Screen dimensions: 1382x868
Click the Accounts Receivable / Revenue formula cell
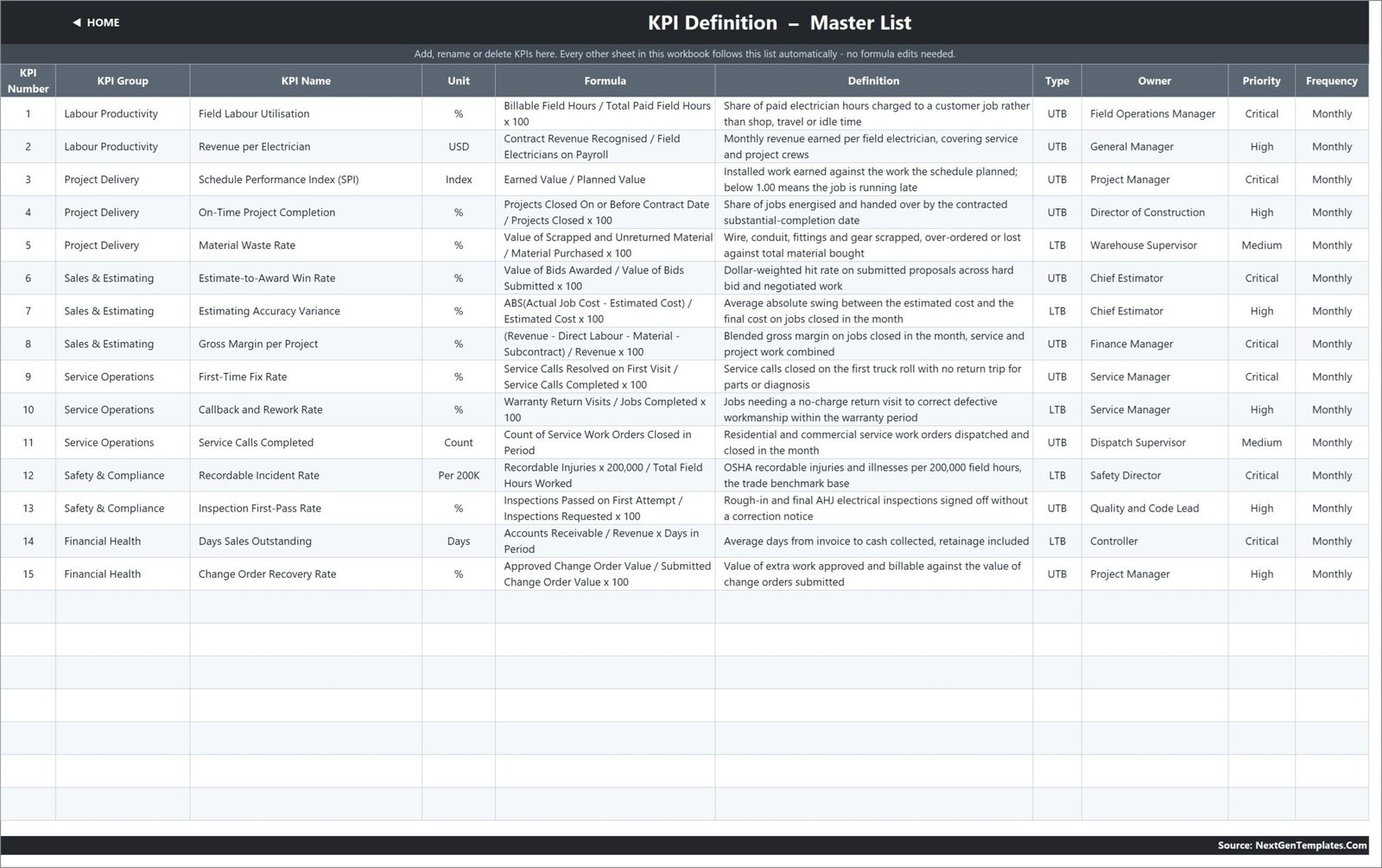pyautogui.click(x=605, y=541)
